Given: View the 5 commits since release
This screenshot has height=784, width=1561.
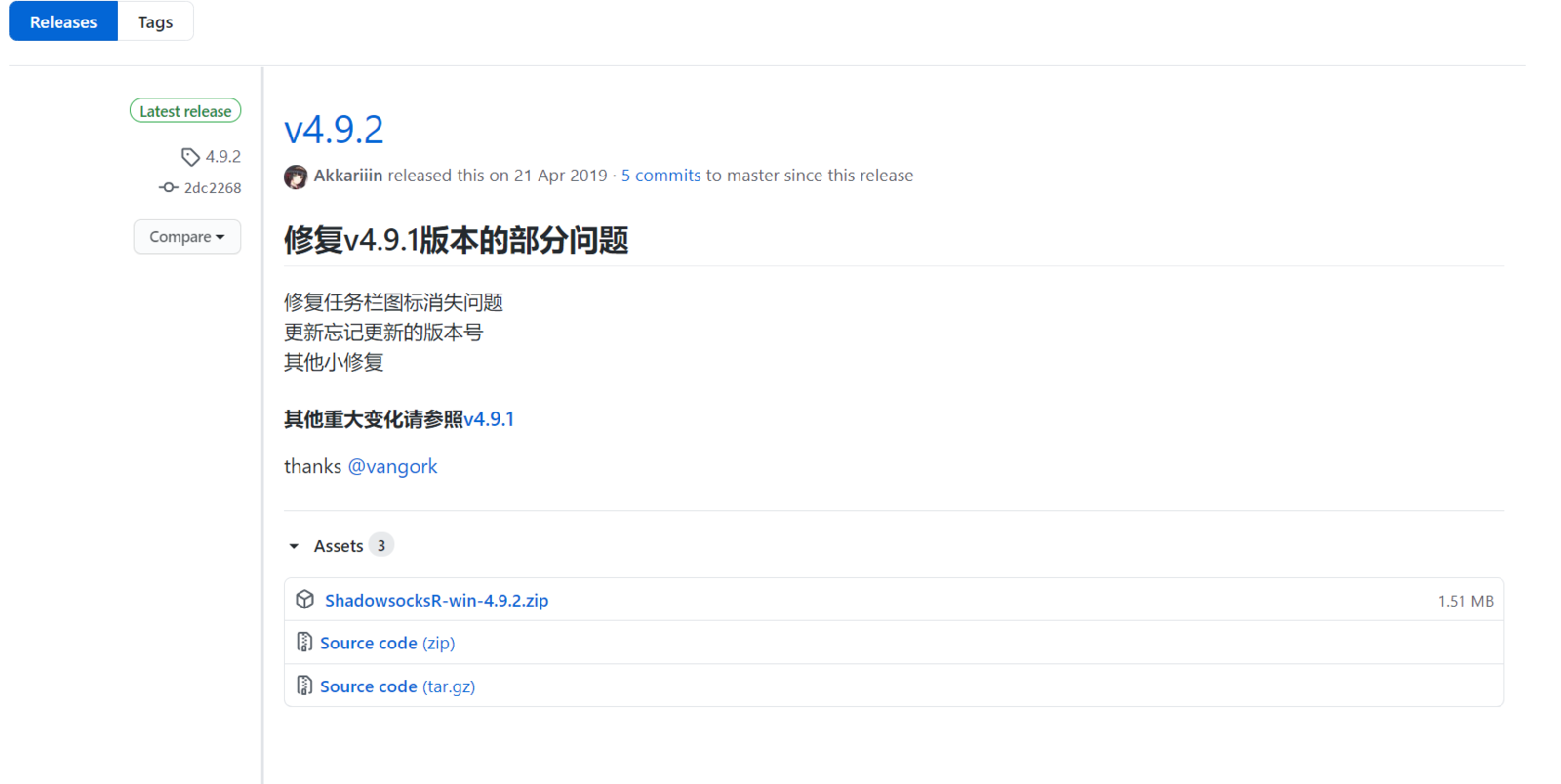Looking at the screenshot, I should tap(660, 176).
